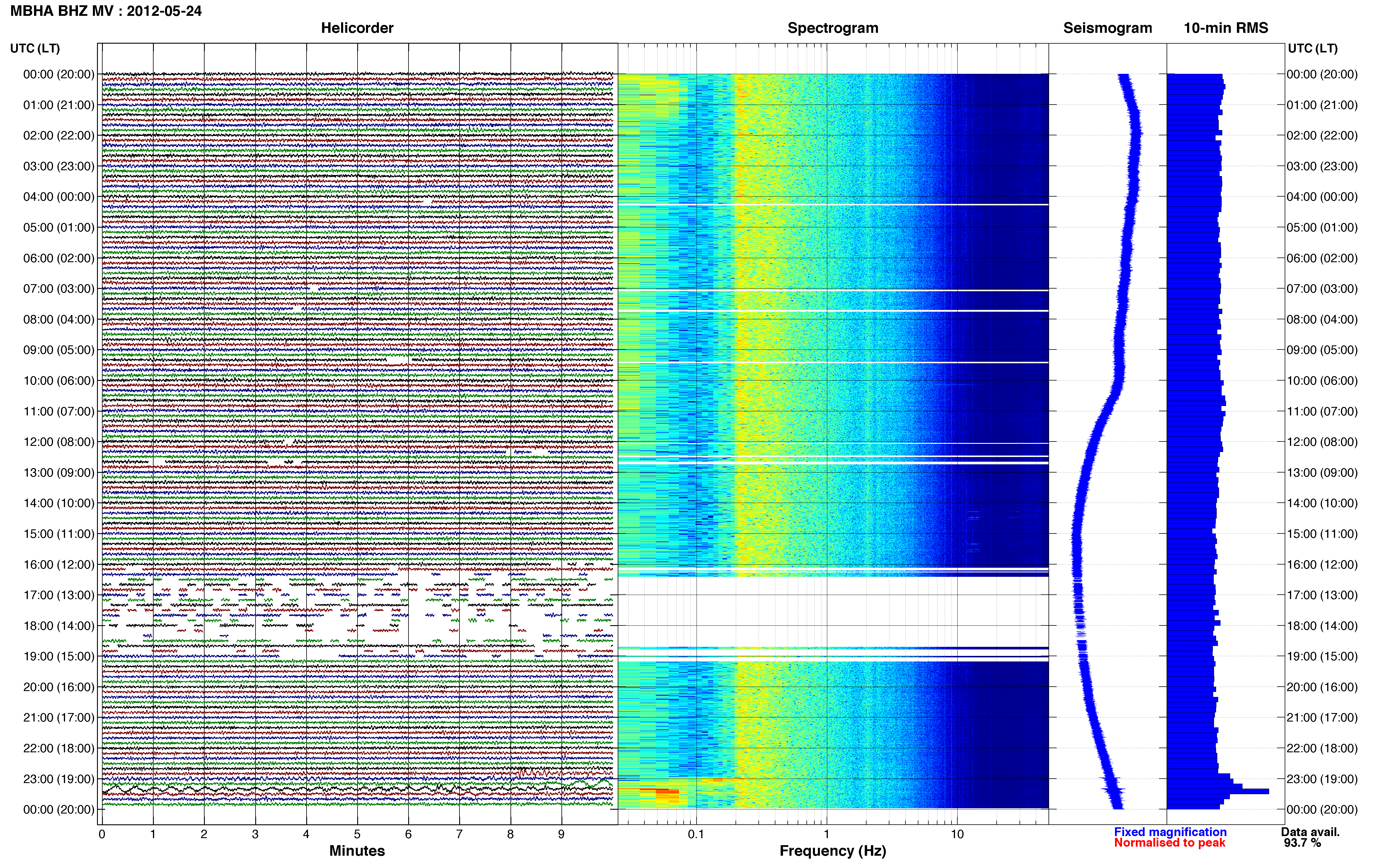Click the "01:00 (21:00)" label on the Helicorder axis
This screenshot has height=868, width=1389.
click(59, 105)
